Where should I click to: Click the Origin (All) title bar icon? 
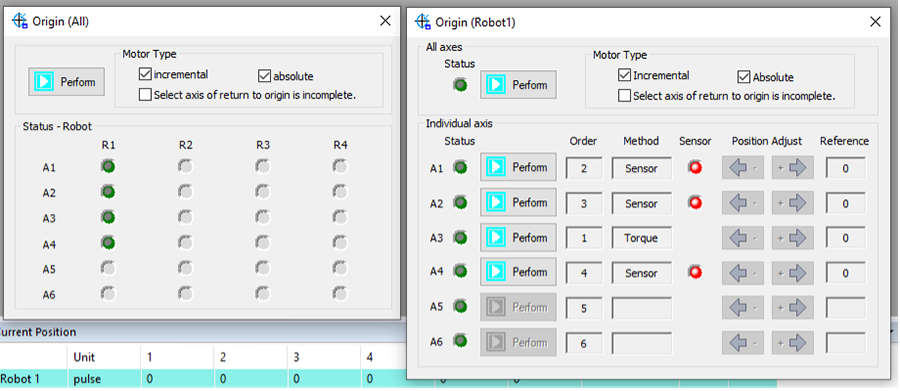pos(20,21)
